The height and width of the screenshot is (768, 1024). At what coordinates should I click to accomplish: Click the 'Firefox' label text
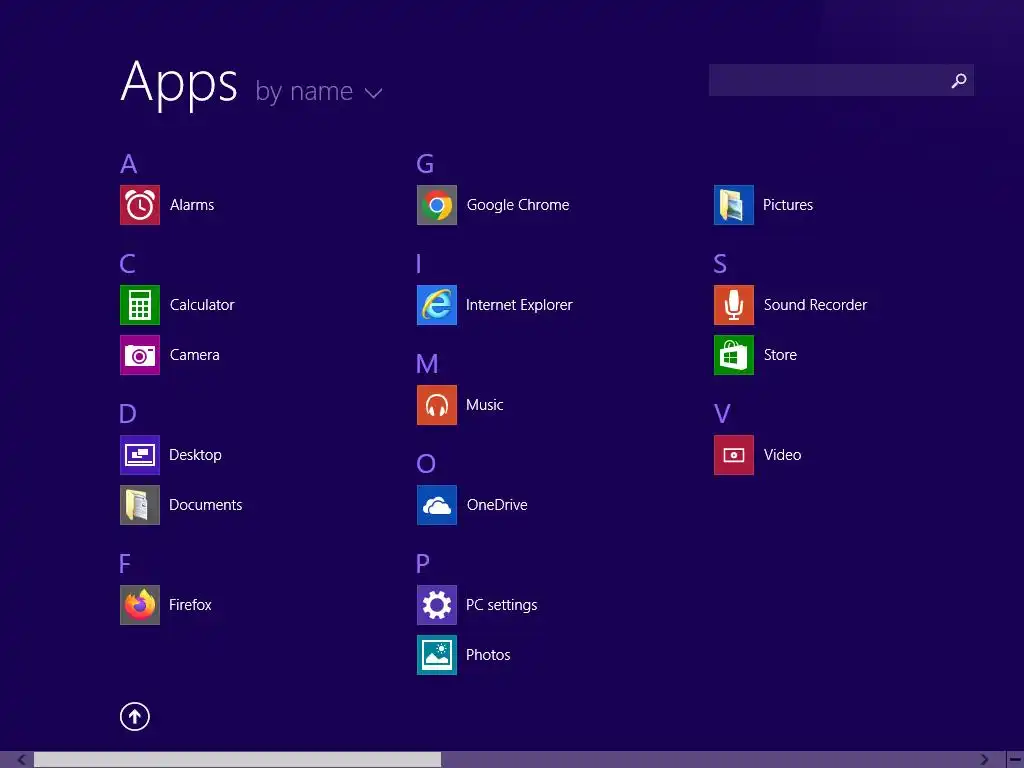190,605
